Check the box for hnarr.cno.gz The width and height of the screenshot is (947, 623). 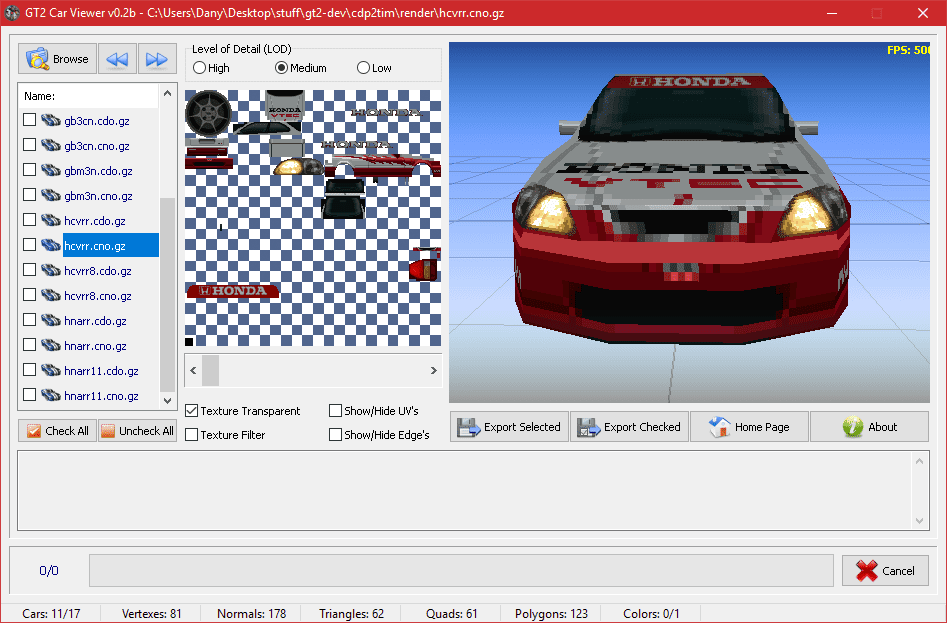coord(29,345)
